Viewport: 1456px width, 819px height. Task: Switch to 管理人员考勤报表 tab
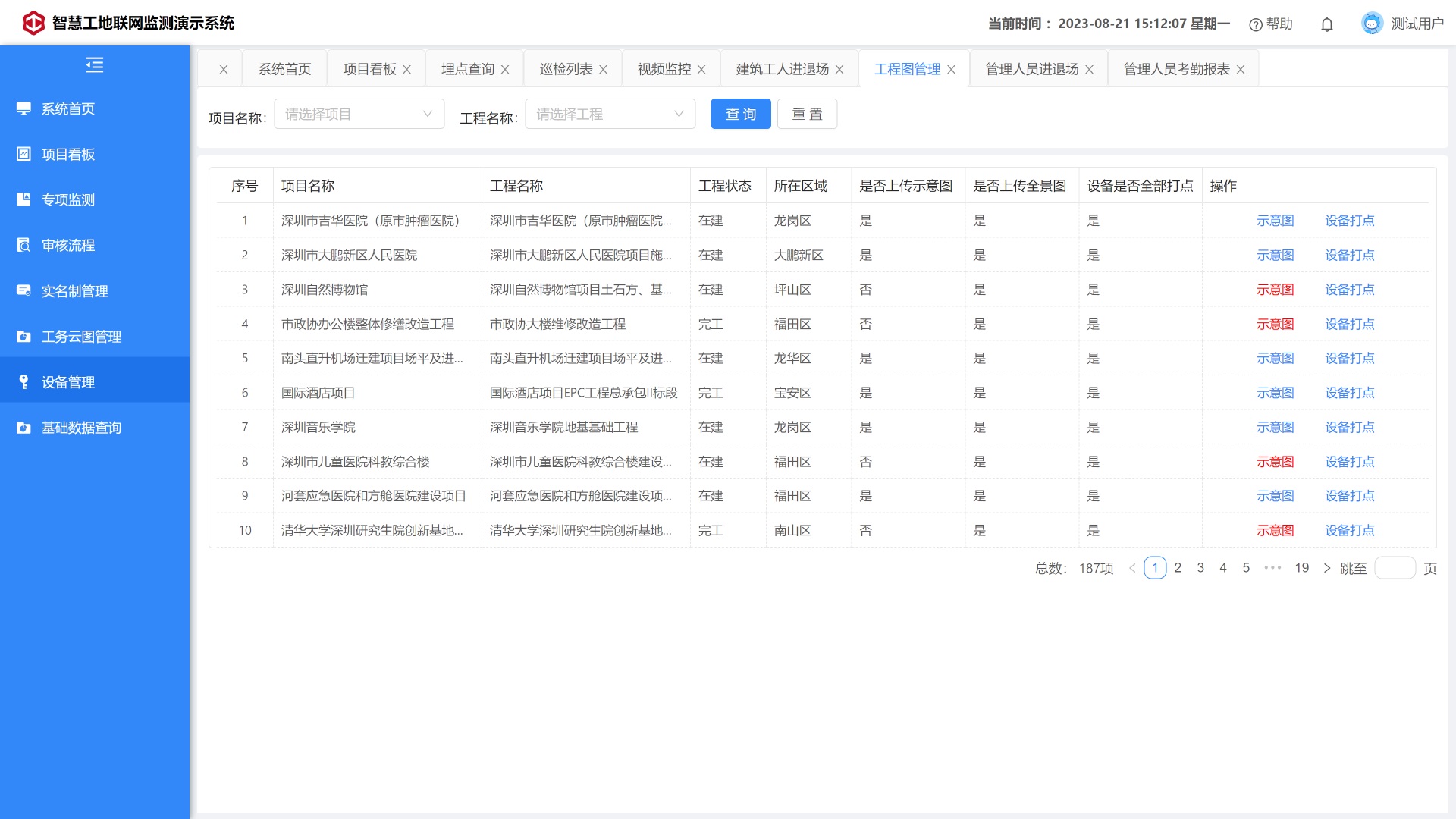(x=1177, y=69)
